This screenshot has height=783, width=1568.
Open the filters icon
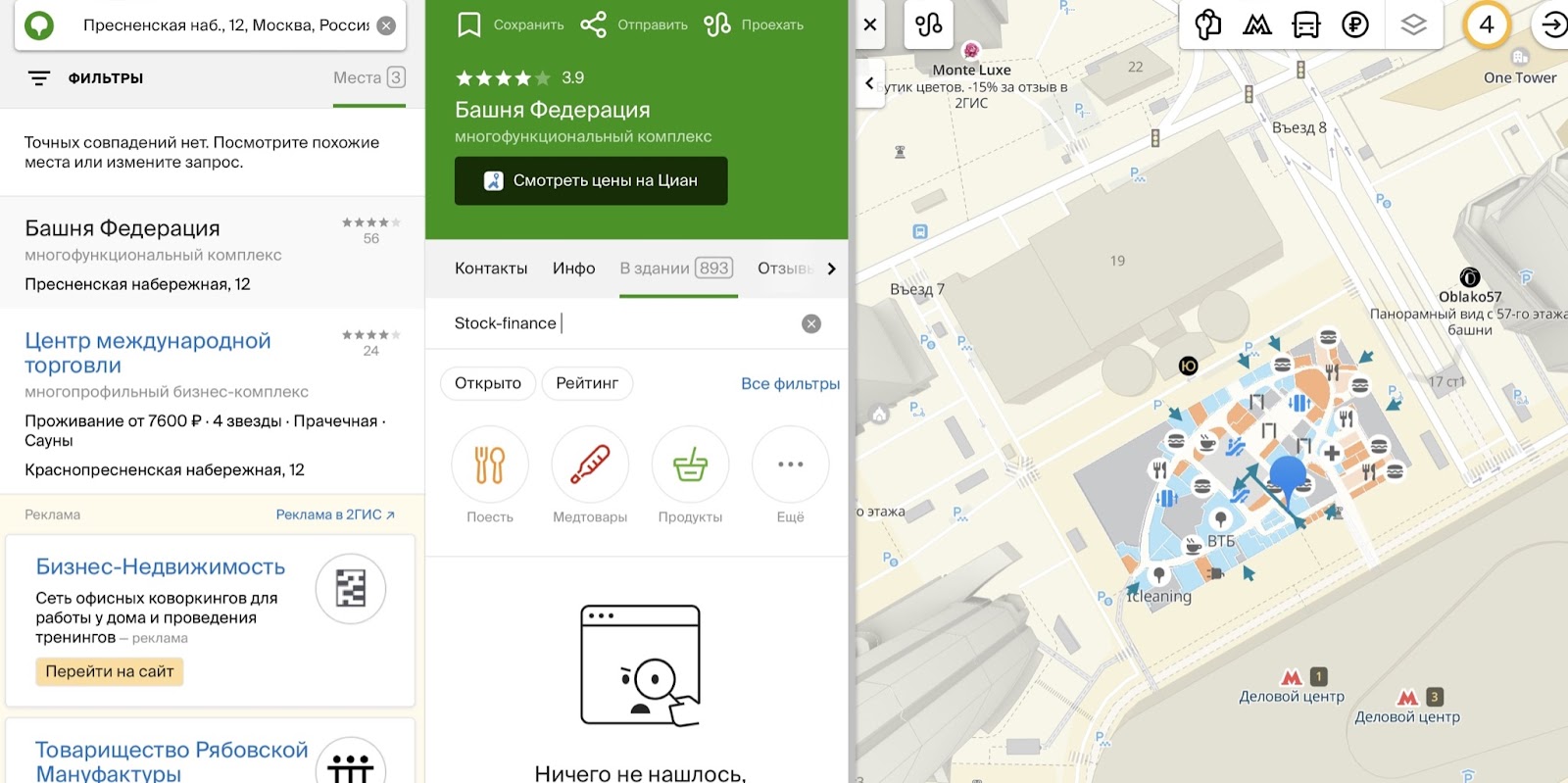point(39,78)
